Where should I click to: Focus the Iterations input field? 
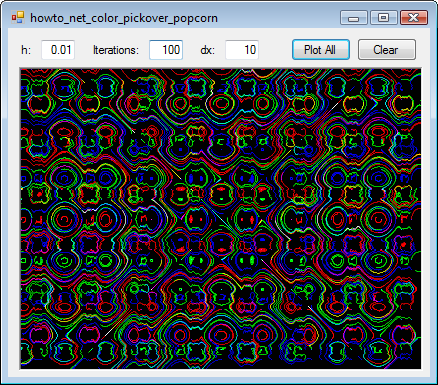(166, 50)
